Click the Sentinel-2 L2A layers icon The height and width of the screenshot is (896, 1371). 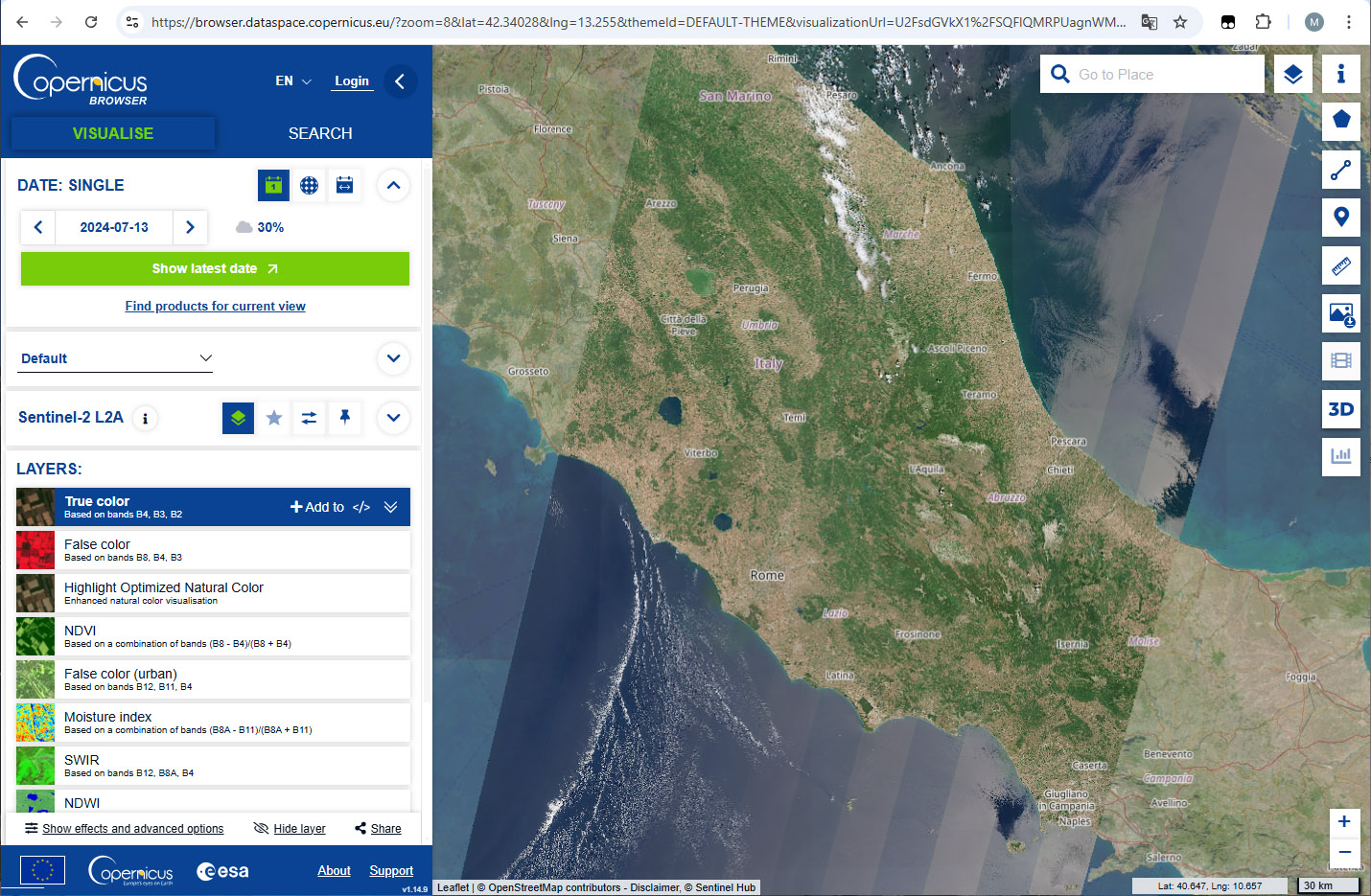pos(238,418)
